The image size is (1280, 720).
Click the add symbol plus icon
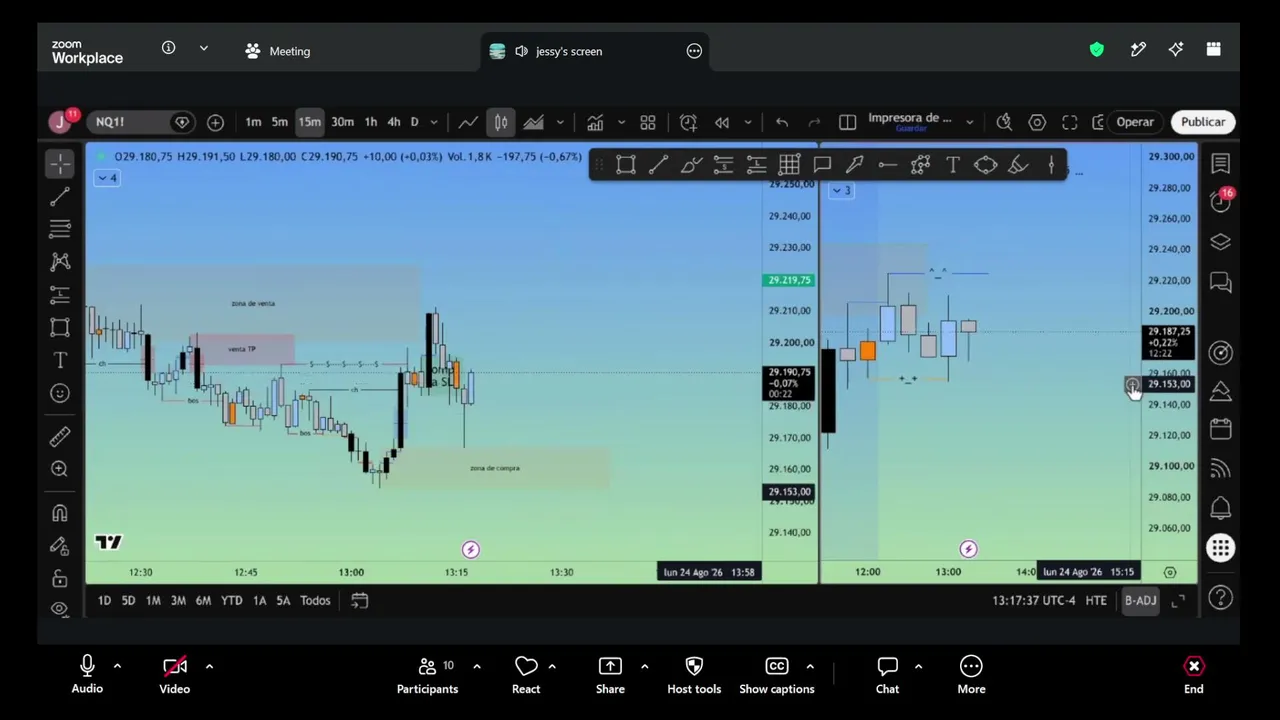click(215, 122)
